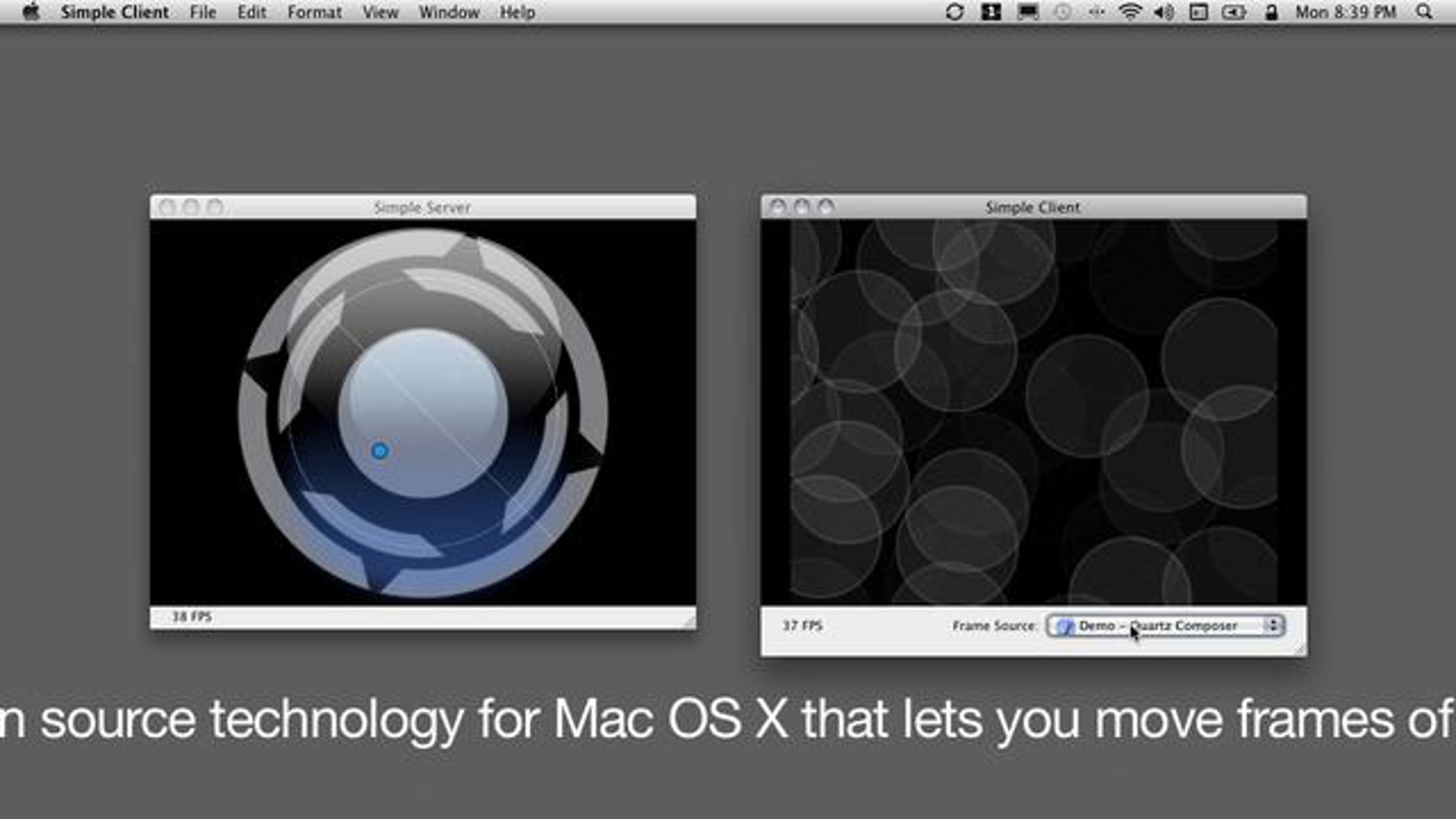Open the Wi-Fi status menu
This screenshot has width=1456, height=819.
(1130, 12)
